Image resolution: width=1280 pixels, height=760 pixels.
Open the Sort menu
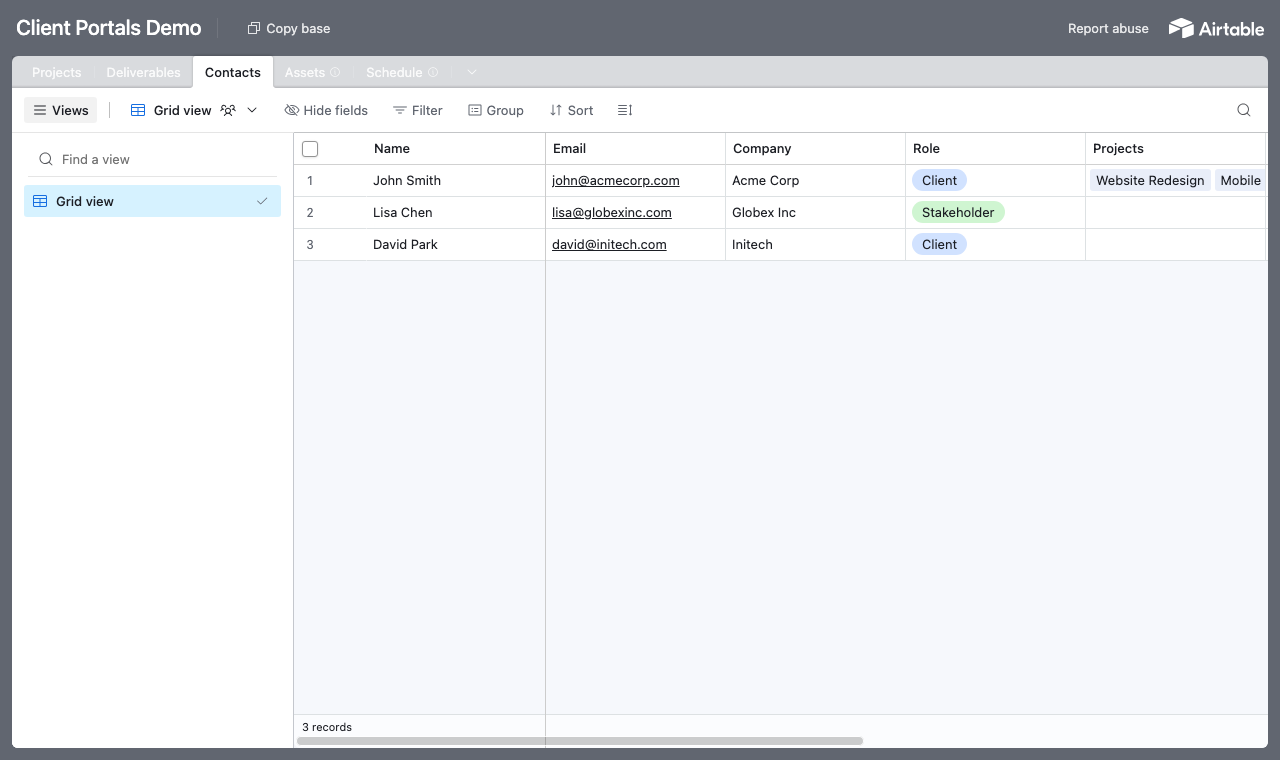pyautogui.click(x=572, y=110)
